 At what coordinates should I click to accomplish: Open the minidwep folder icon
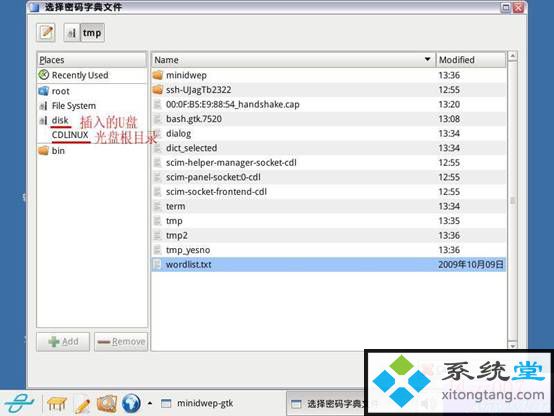[158, 75]
